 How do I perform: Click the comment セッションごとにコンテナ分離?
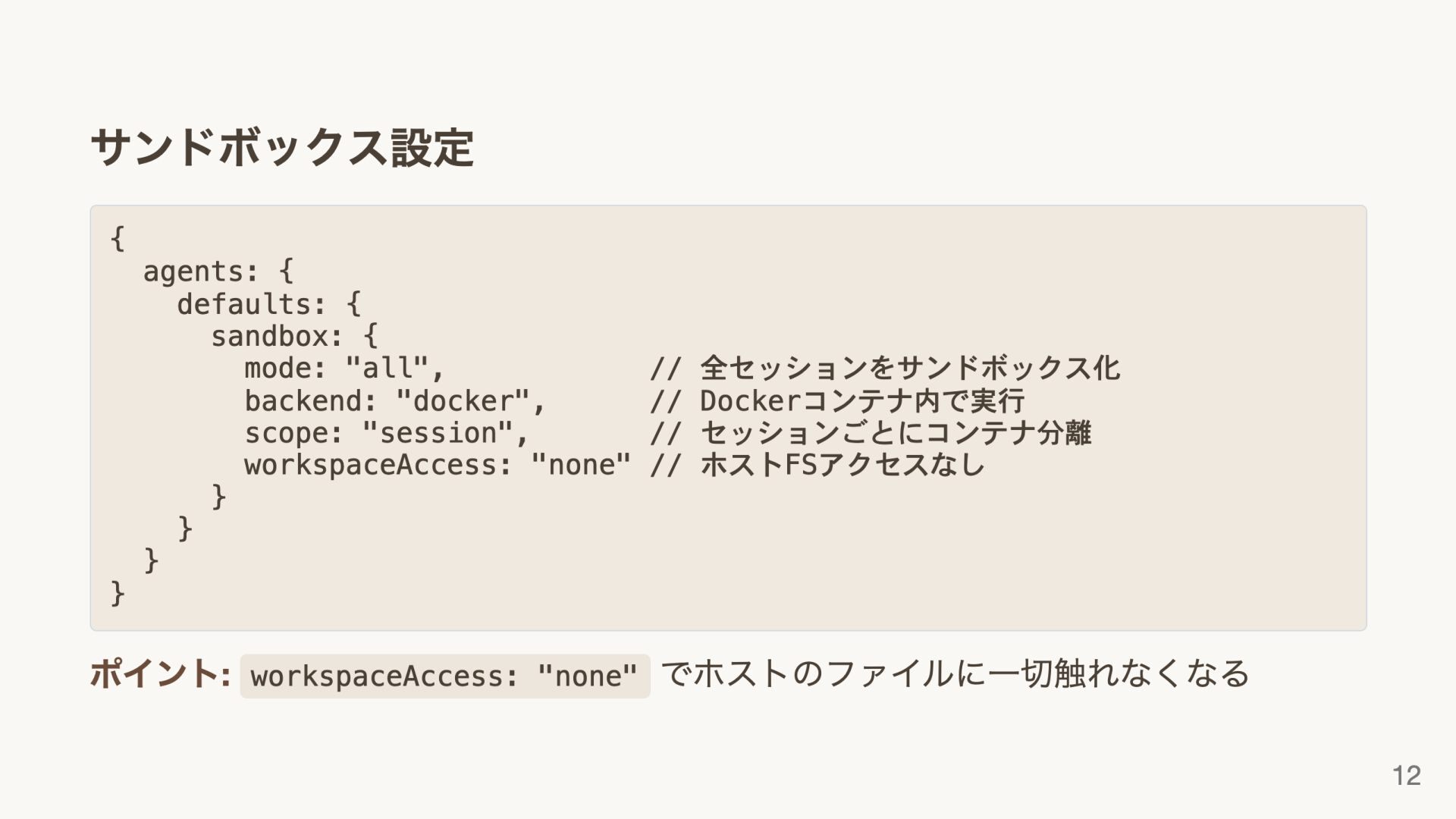pyautogui.click(x=895, y=433)
